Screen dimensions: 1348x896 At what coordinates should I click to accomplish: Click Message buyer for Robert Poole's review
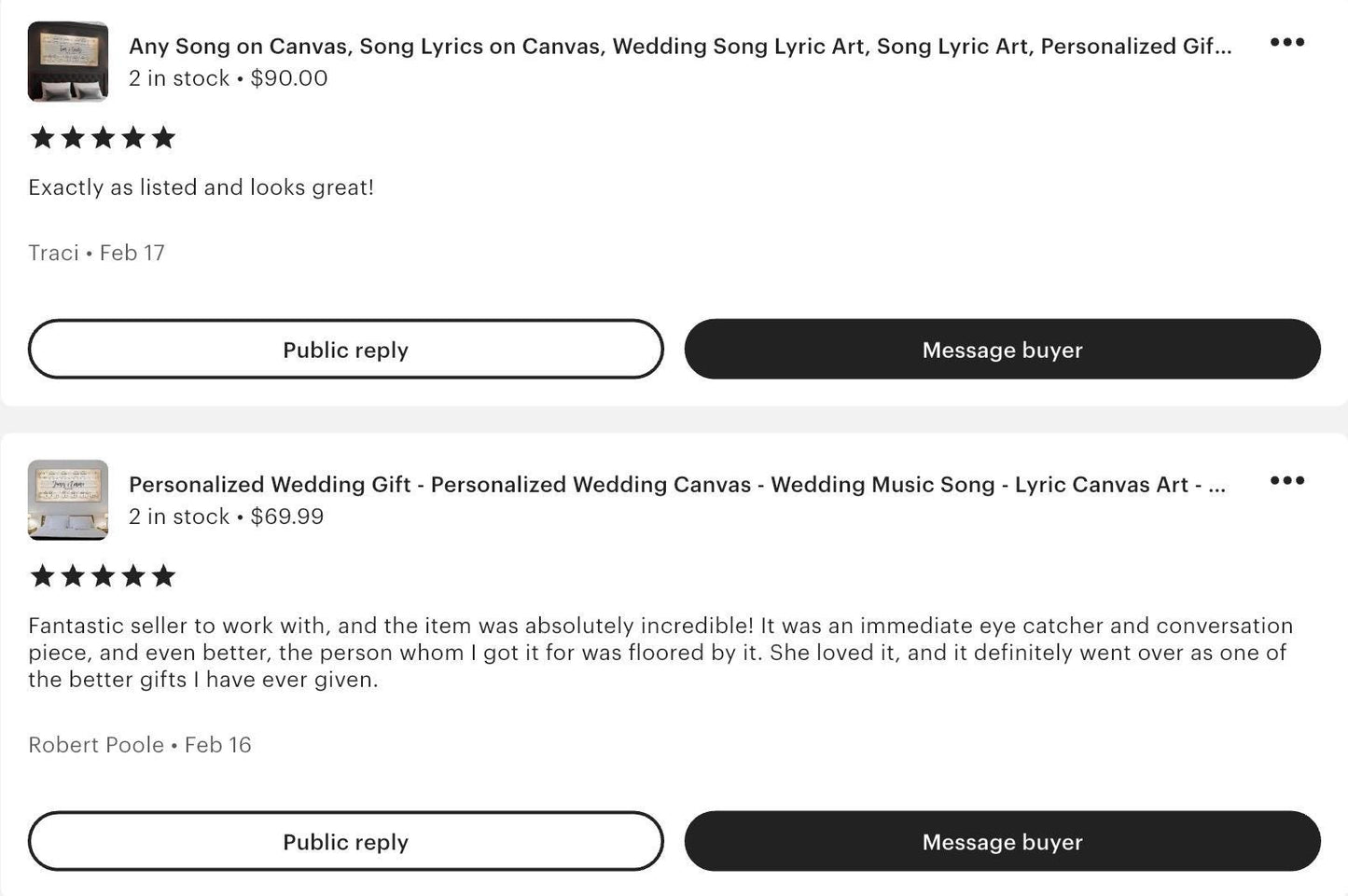(1002, 841)
